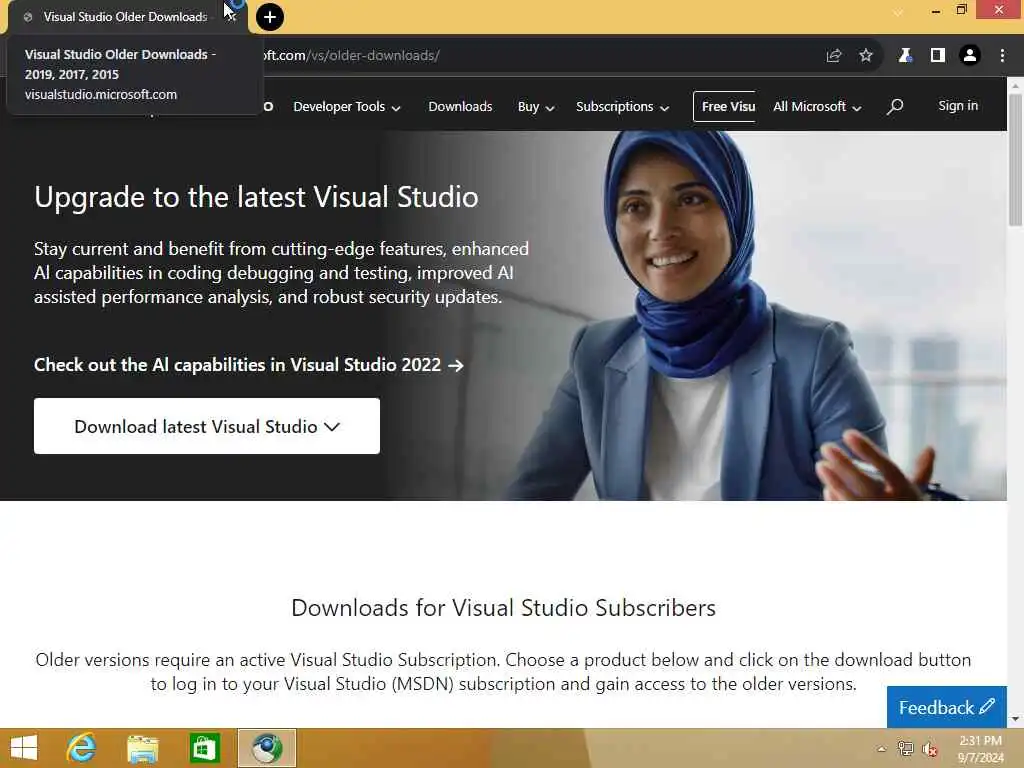1024x768 pixels.
Task: Open a new browser tab
Action: pos(270,17)
